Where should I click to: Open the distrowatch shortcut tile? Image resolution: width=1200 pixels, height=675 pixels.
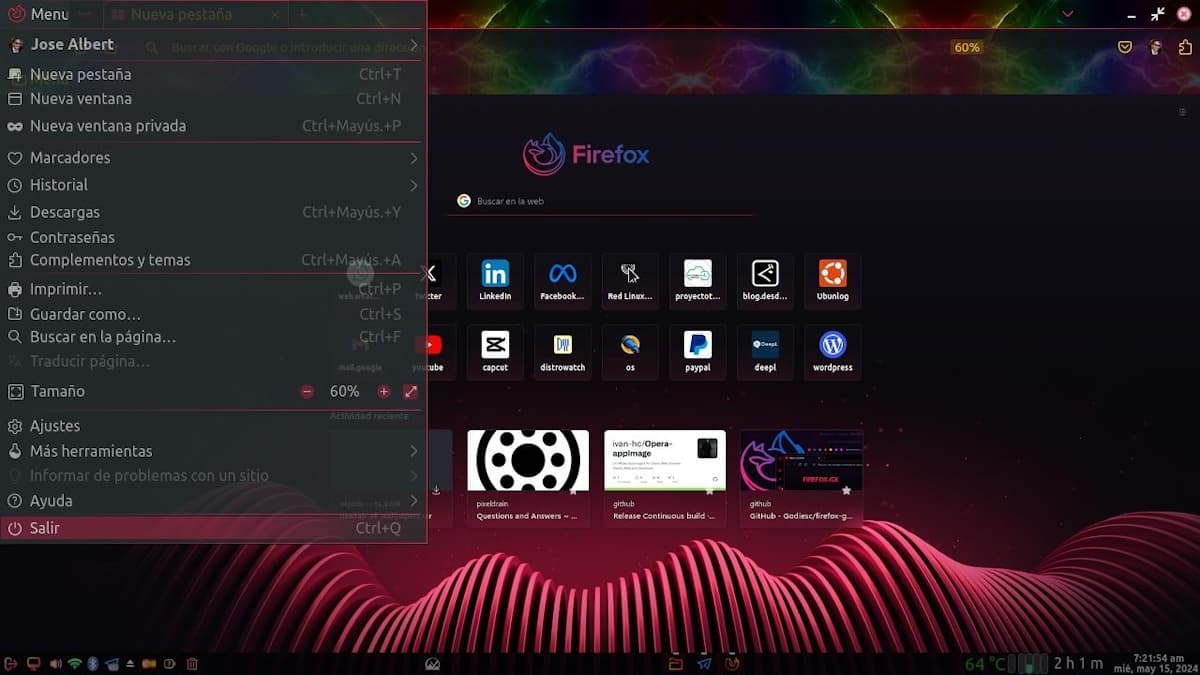click(x=562, y=352)
